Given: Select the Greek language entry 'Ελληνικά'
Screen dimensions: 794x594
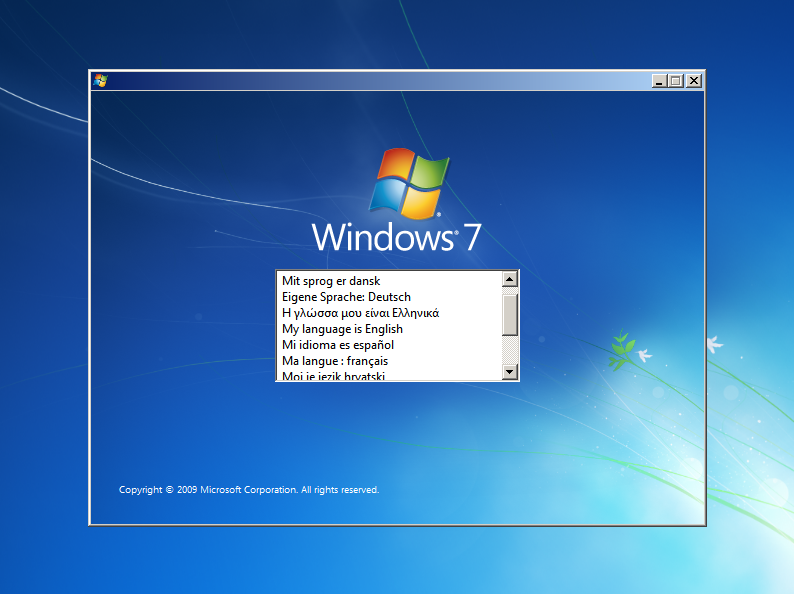Looking at the screenshot, I should [389, 313].
